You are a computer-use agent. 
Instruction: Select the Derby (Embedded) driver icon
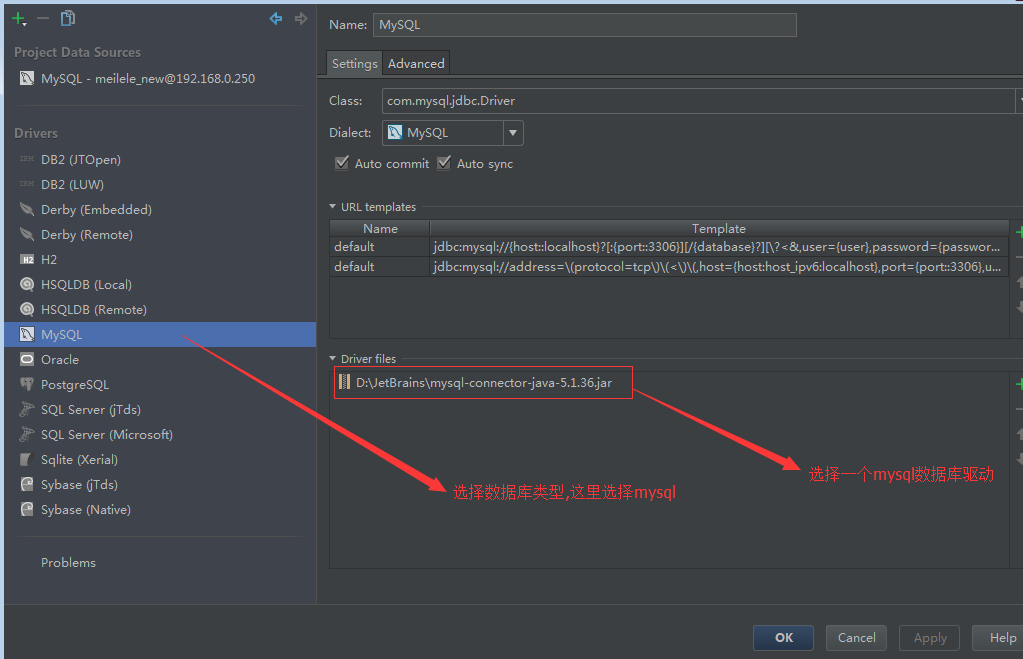click(x=27, y=209)
